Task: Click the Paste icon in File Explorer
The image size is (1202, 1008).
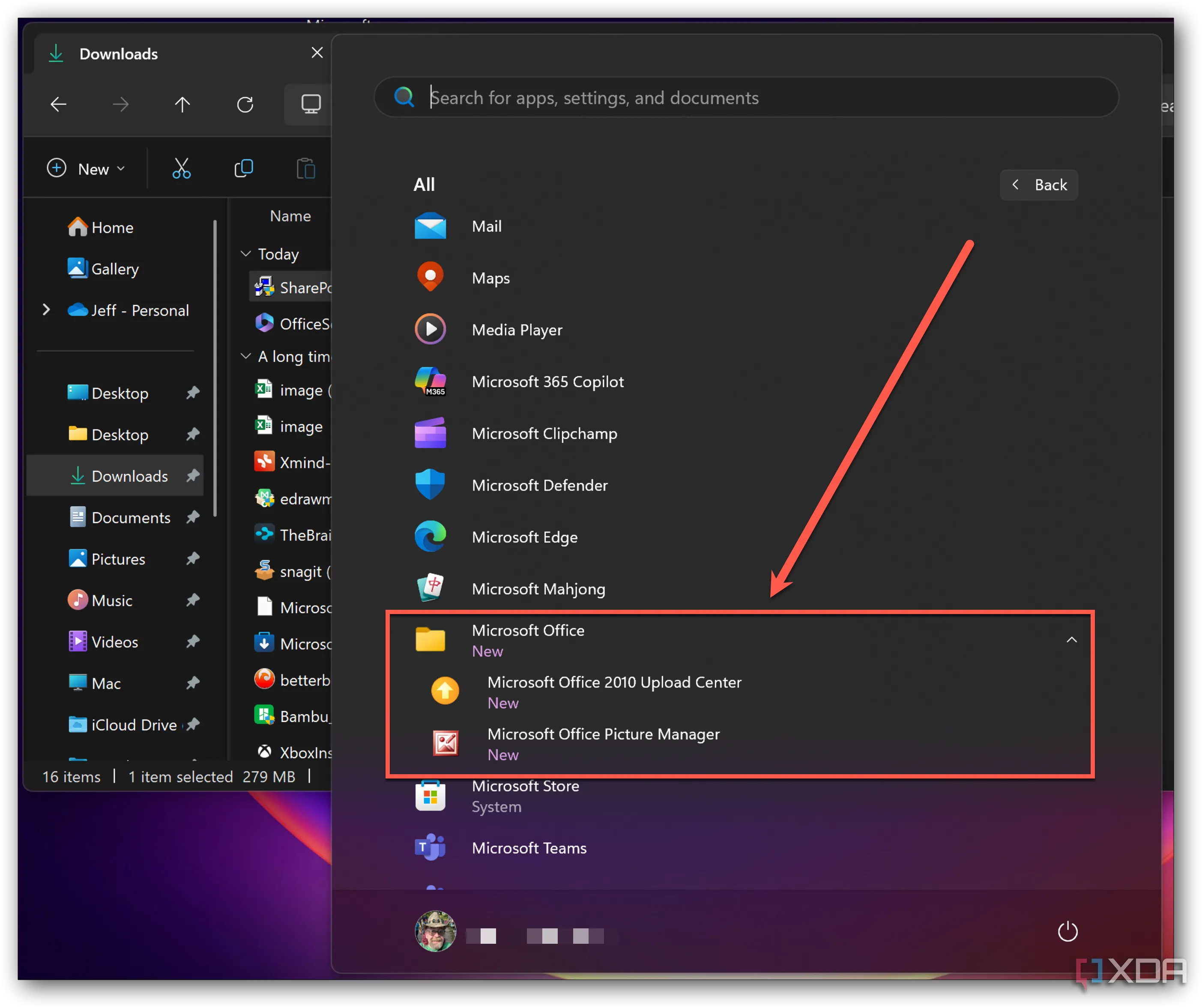Action: point(306,169)
